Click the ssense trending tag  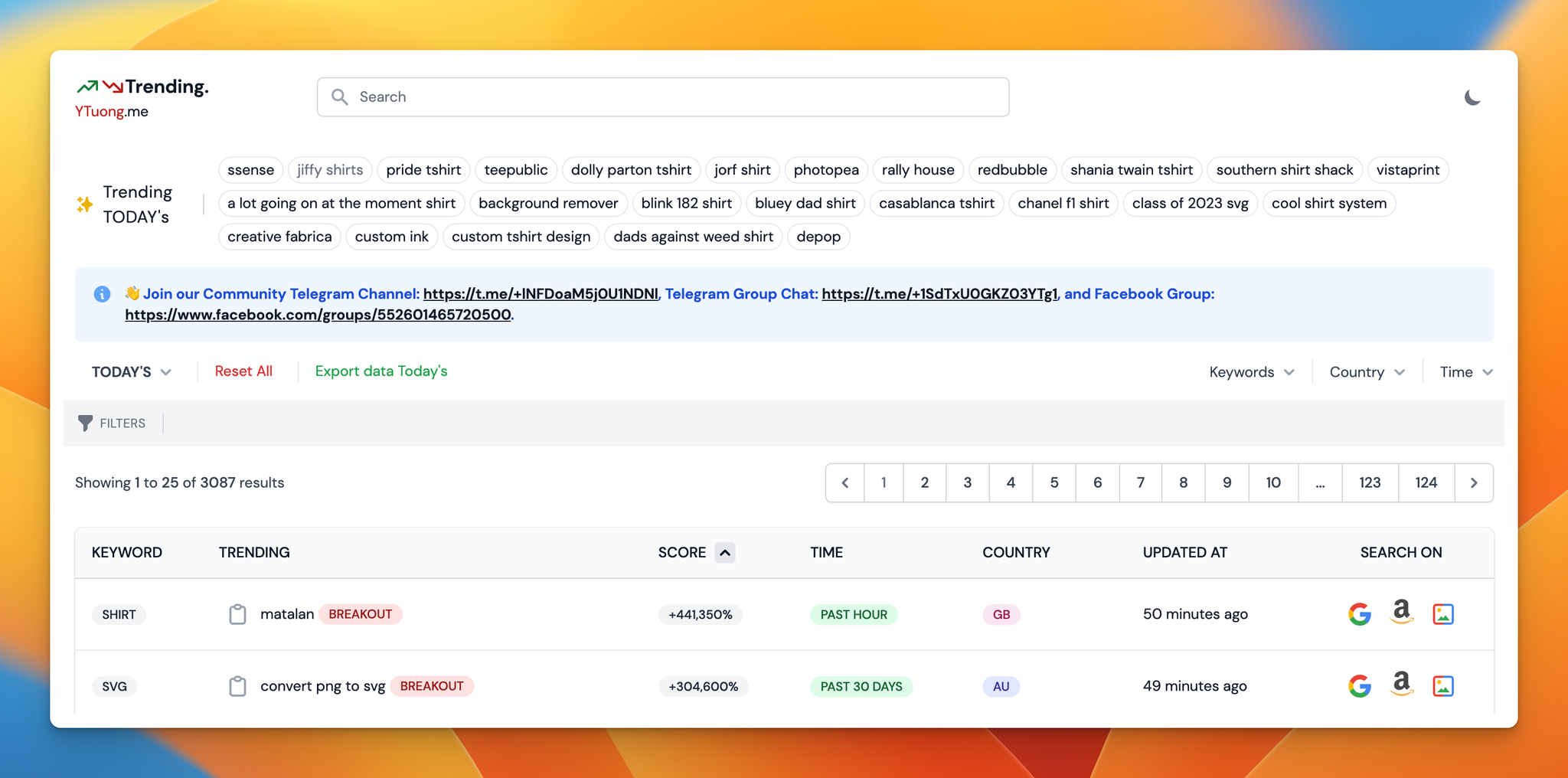coord(251,170)
